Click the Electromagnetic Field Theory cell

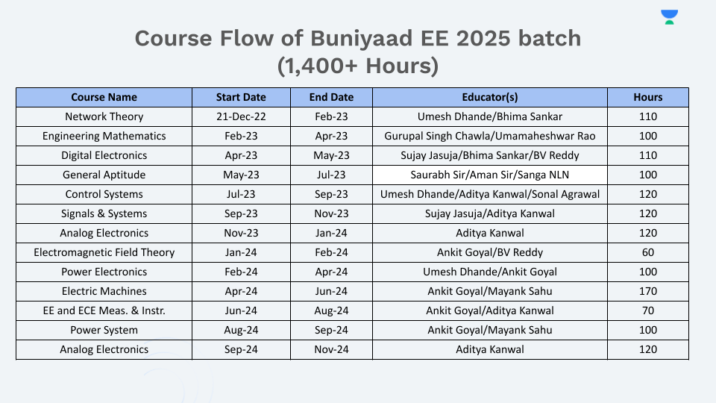pyautogui.click(x=104, y=252)
